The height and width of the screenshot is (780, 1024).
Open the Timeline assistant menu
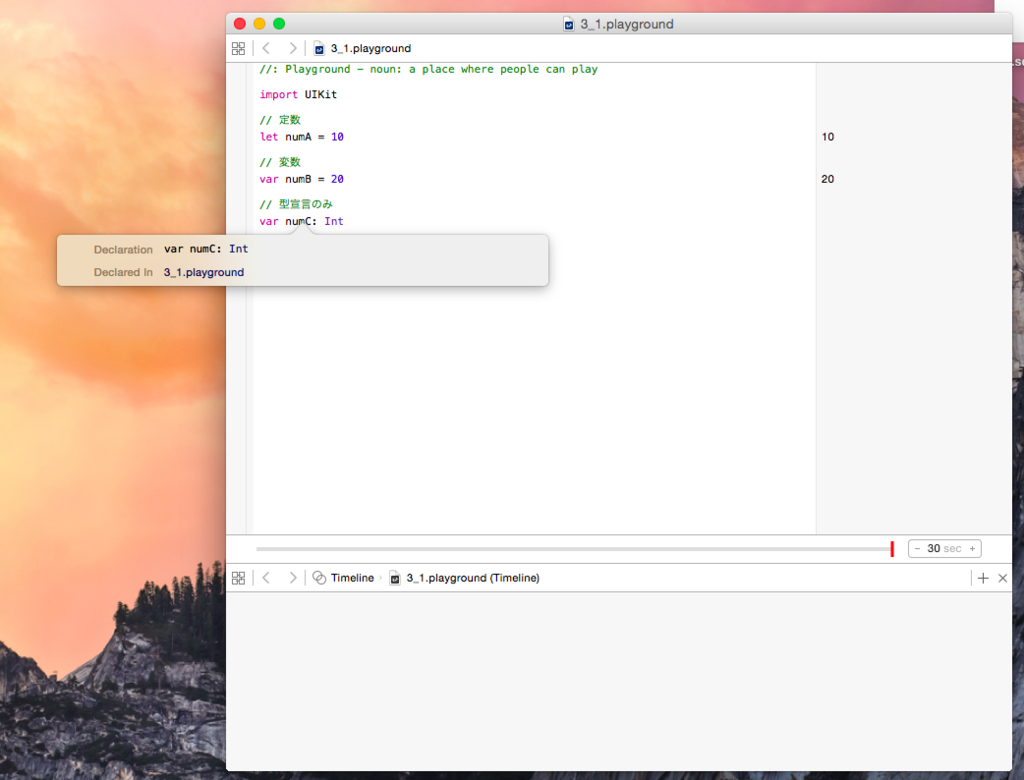(352, 578)
